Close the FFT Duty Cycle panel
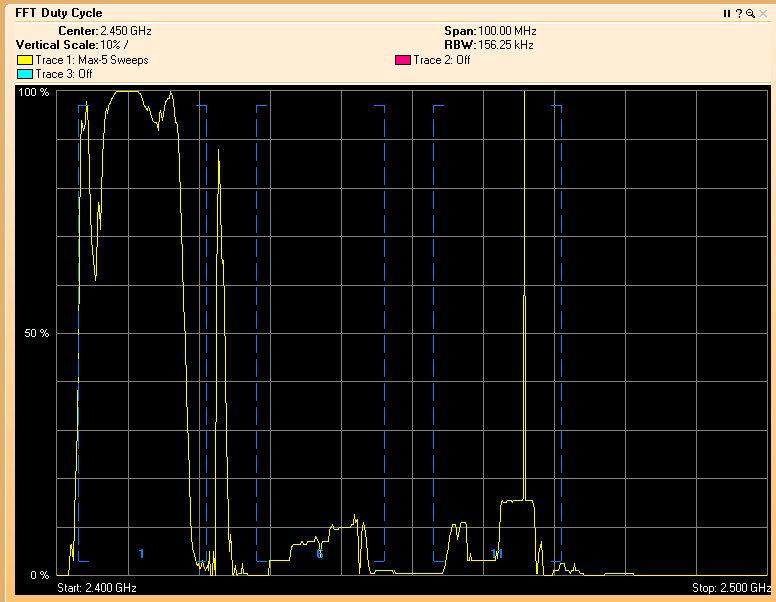Screen dimensions: 776x602 [x=762, y=13]
